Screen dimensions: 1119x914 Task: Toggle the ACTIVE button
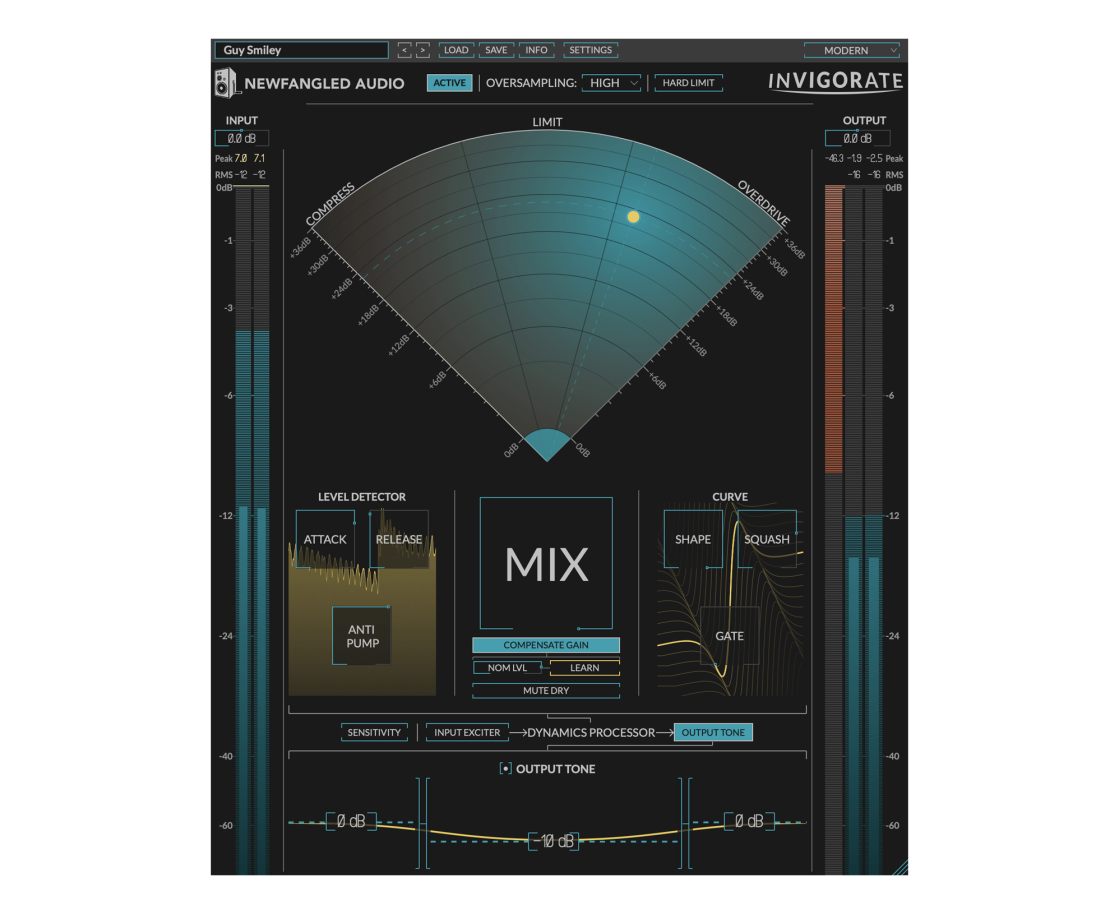[450, 83]
